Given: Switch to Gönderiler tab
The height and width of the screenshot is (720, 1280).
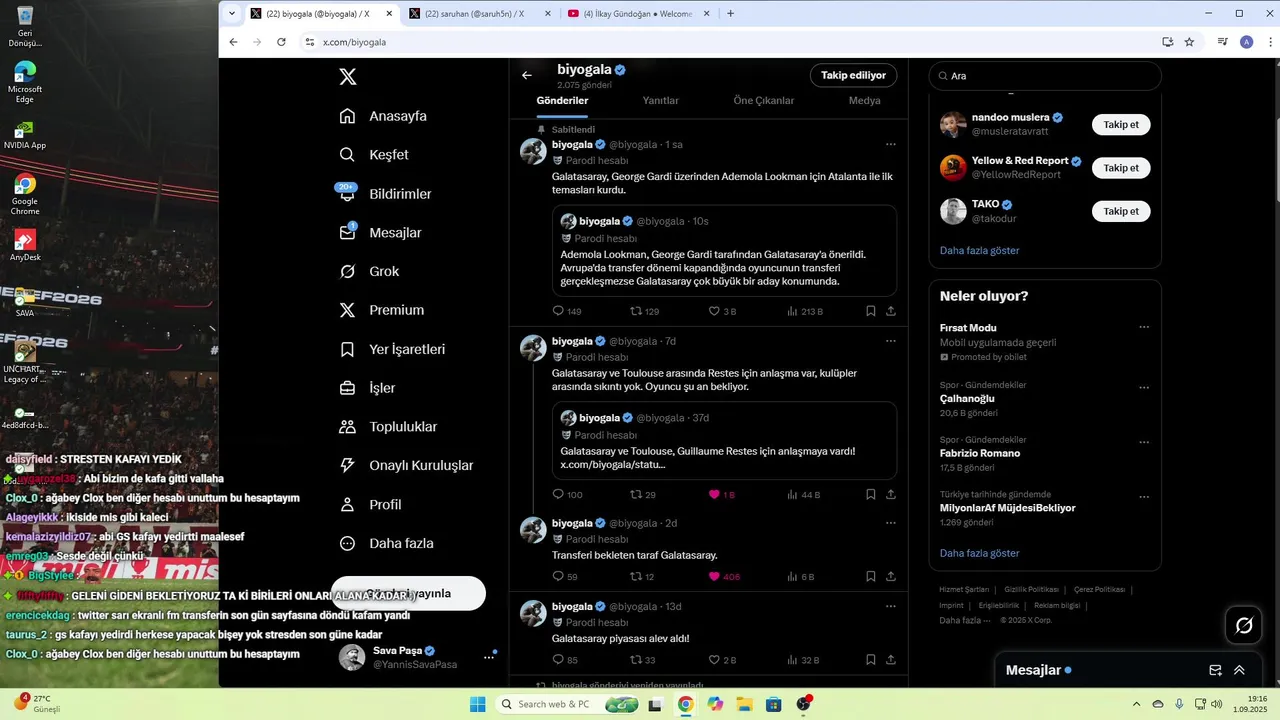Looking at the screenshot, I should click(x=562, y=101).
